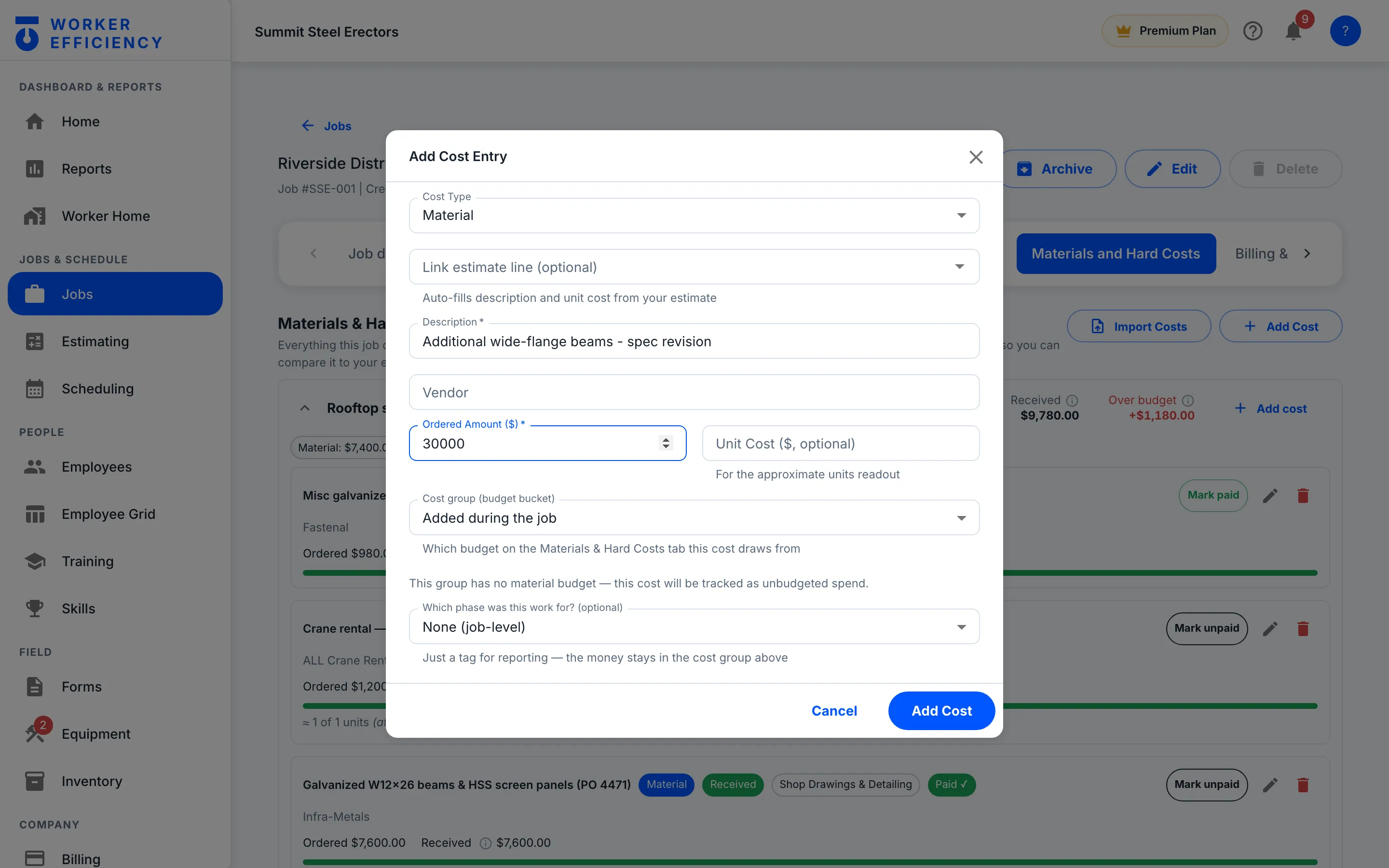Go back to Jobs list link

click(327, 126)
